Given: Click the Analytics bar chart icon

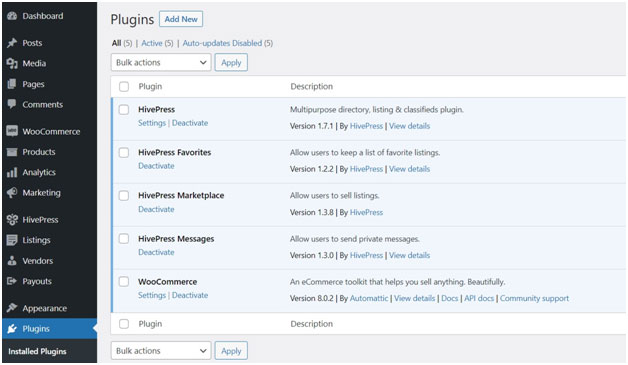Looking at the screenshot, I should pyautogui.click(x=12, y=172).
